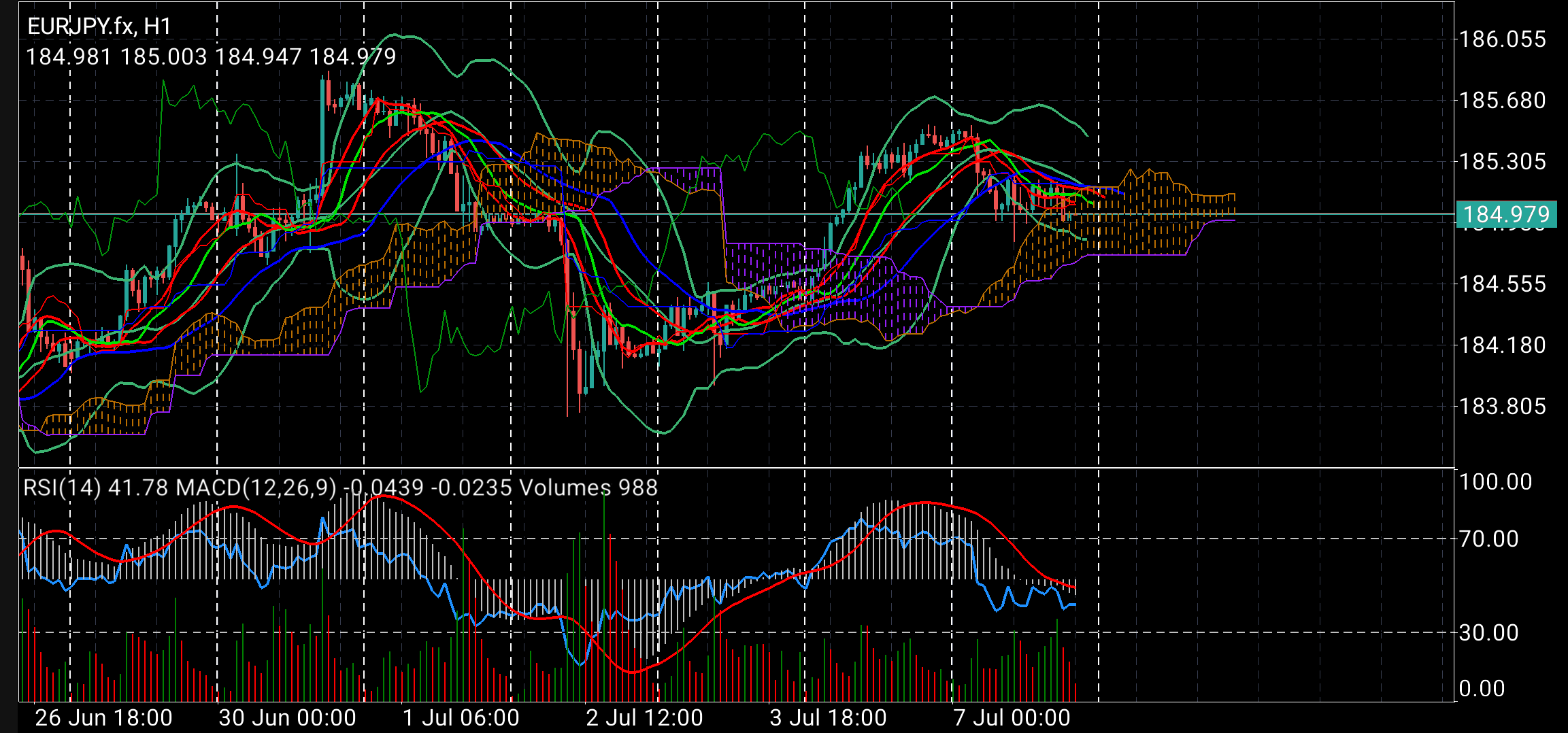
Task: Click the 186.055 price axis label
Action: pyautogui.click(x=1503, y=39)
